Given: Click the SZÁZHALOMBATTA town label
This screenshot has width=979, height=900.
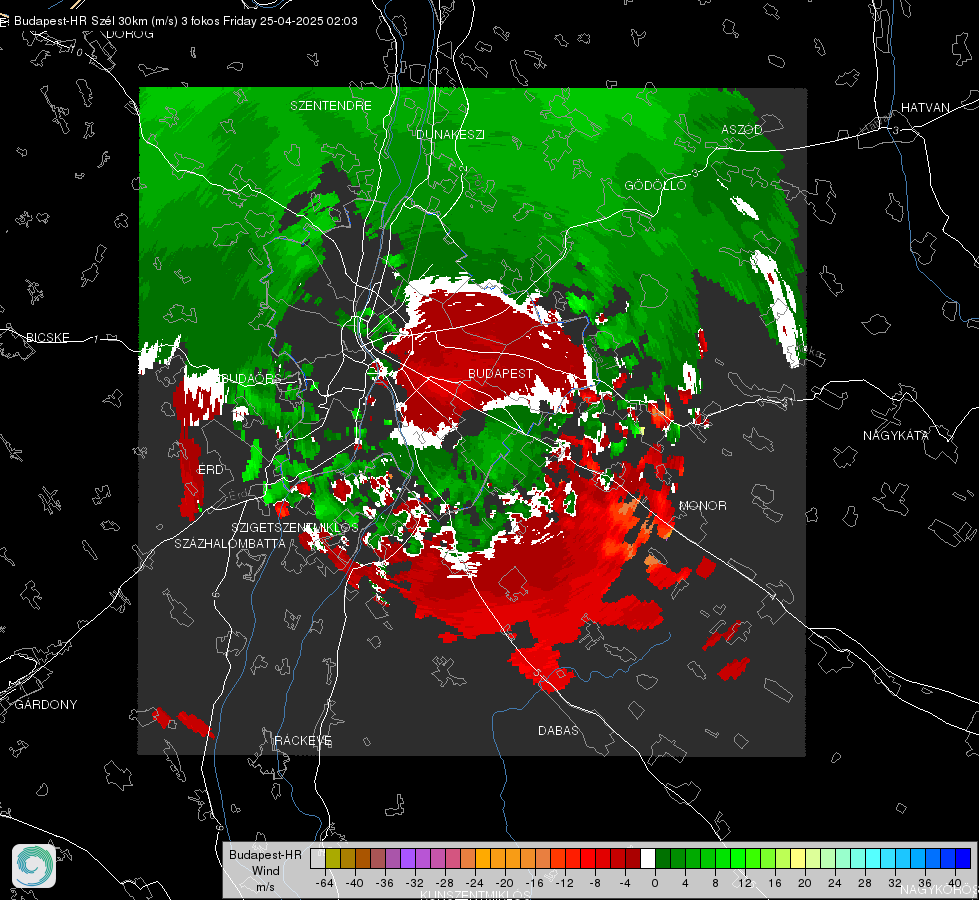Looking at the screenshot, I should pos(230,543).
